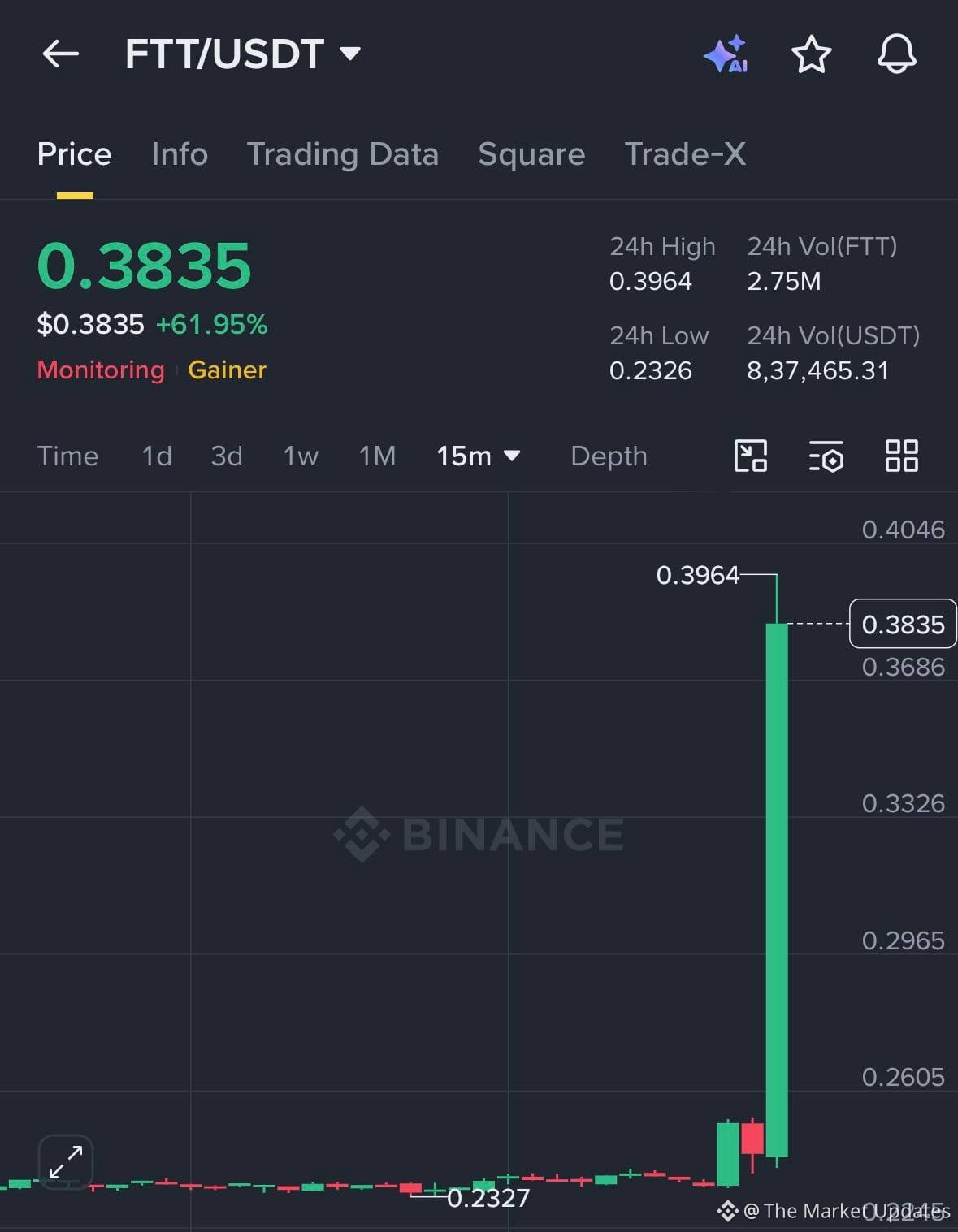Open the Square tab
The height and width of the screenshot is (1232, 958).
click(531, 154)
